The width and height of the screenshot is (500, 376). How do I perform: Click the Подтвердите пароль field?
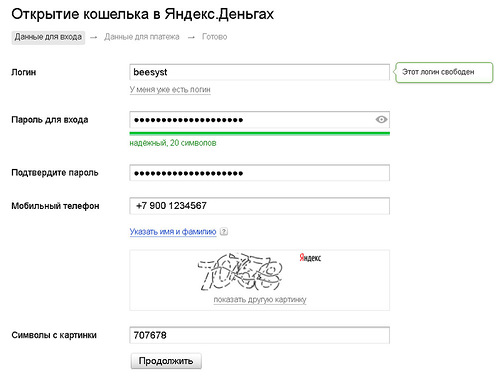pyautogui.click(x=259, y=173)
